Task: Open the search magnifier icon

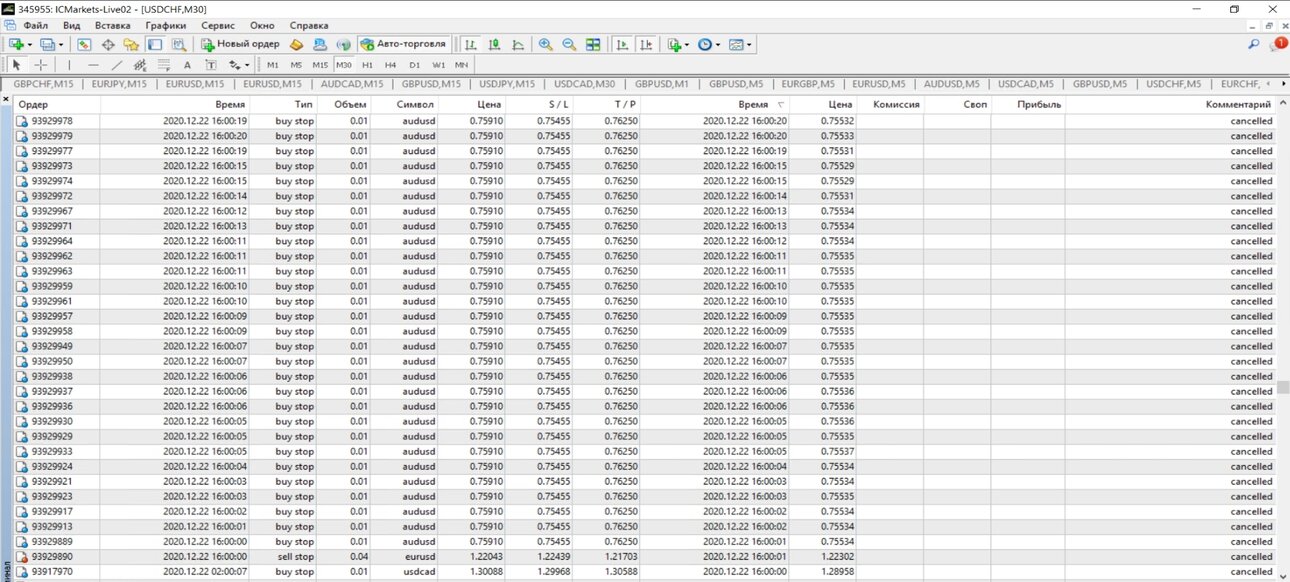Action: click(1254, 44)
